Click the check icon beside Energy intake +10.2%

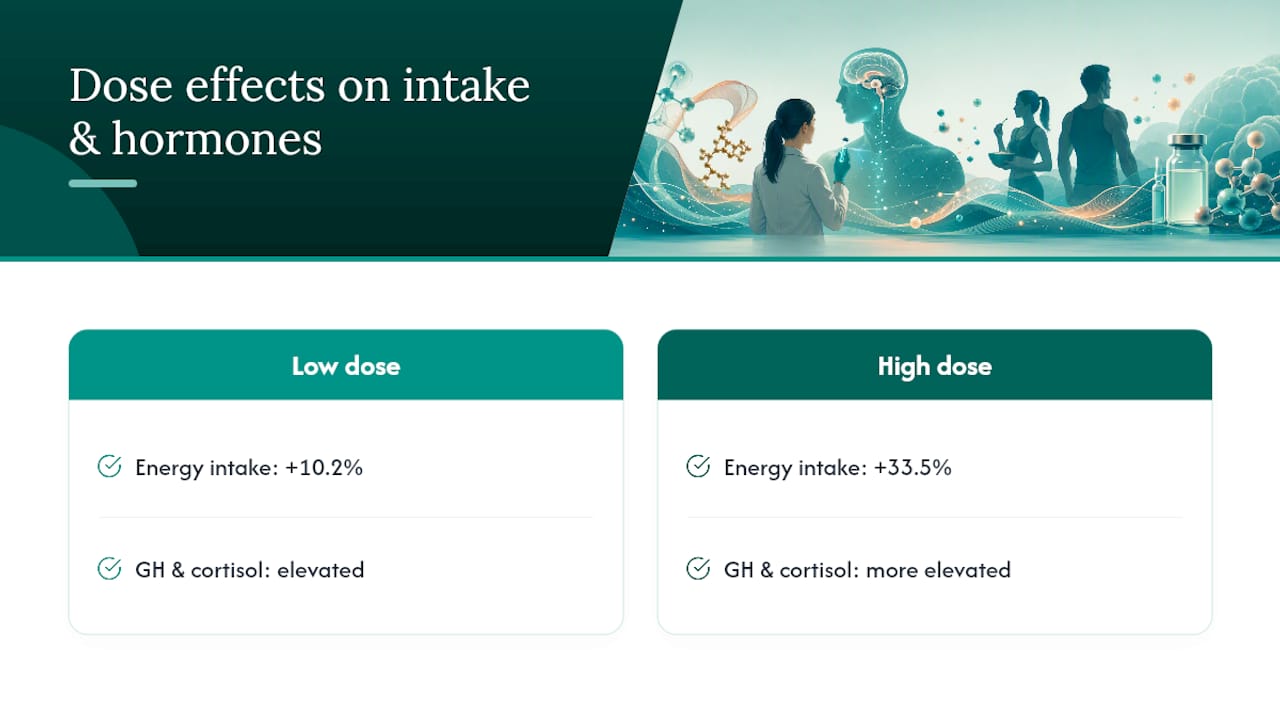(109, 467)
